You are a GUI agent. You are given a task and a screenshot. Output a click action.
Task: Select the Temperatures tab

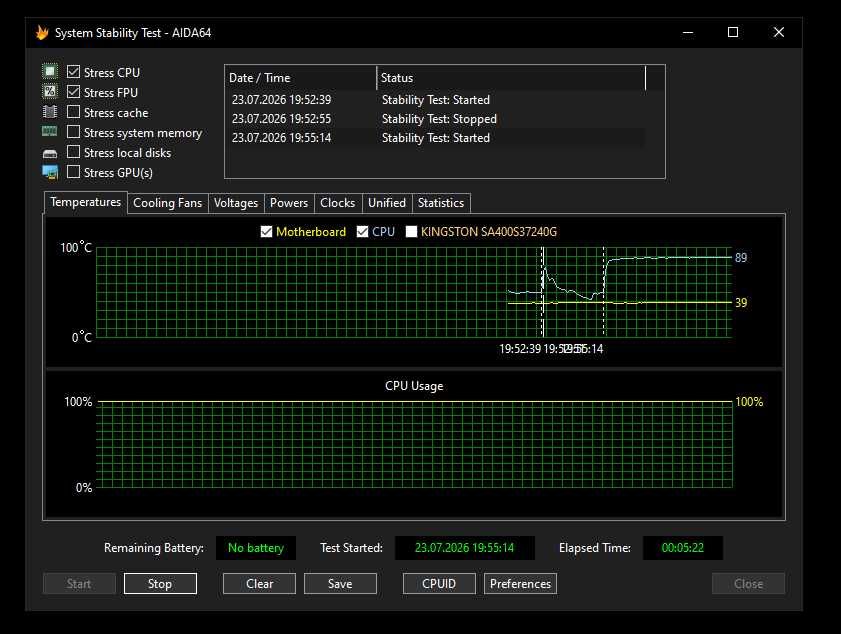point(86,202)
